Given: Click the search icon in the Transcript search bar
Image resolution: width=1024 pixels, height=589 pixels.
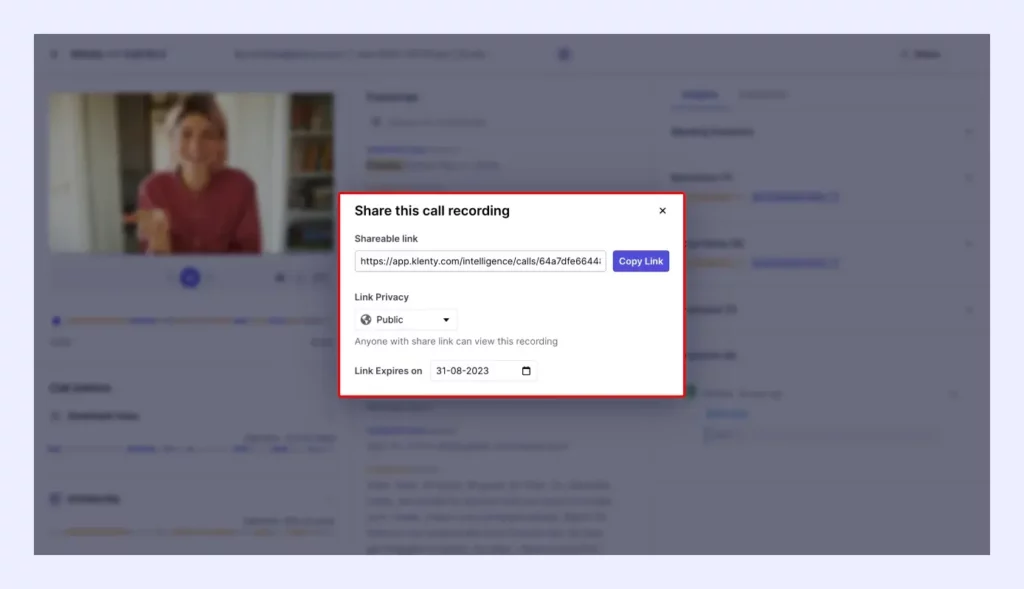Looking at the screenshot, I should point(378,120).
